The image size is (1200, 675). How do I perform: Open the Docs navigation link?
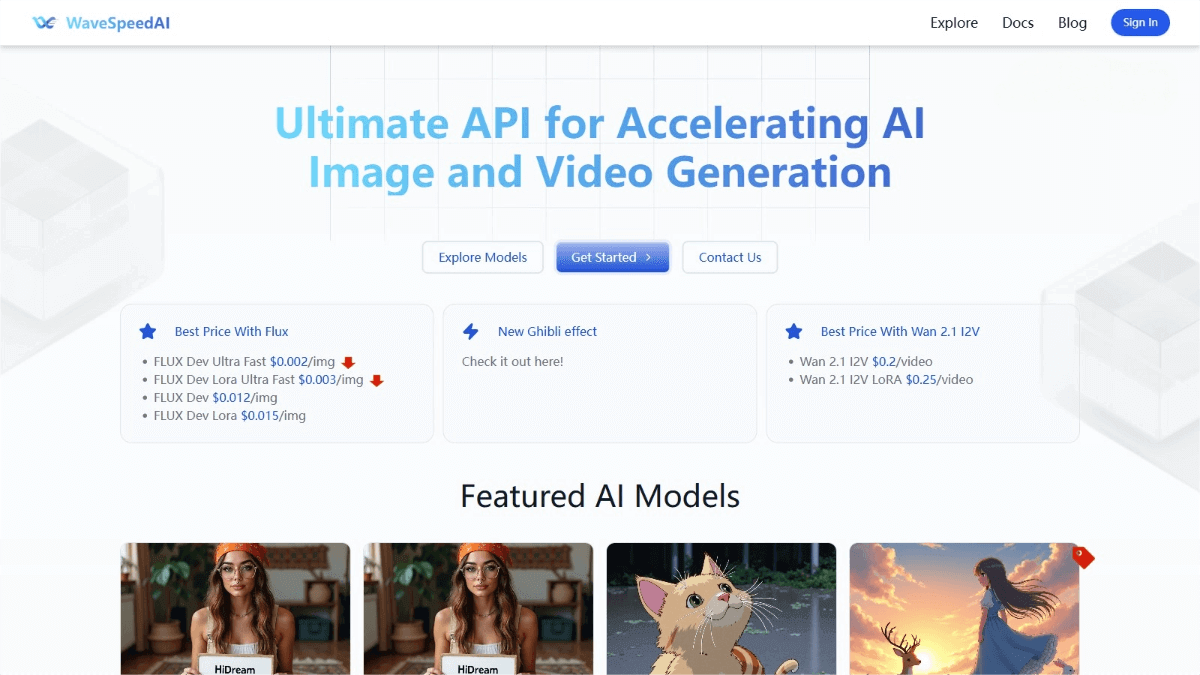[1017, 23]
